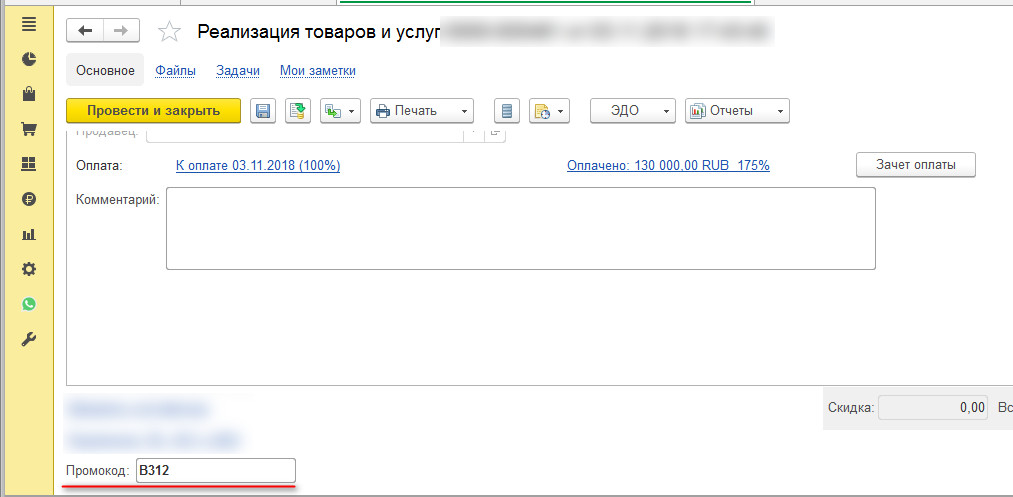Open the К оплате 03.11.2018 link
1013x497 pixels.
click(x=258, y=165)
